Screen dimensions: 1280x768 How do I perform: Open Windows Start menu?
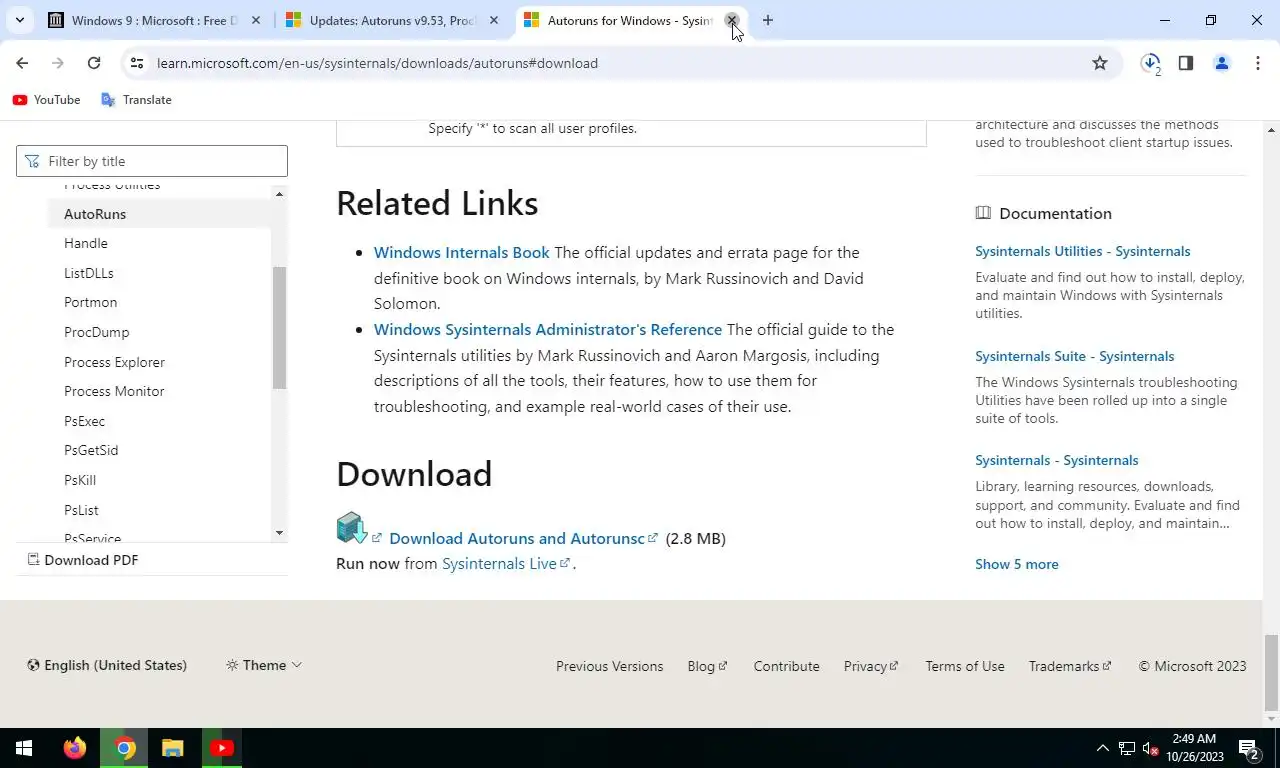(24, 748)
